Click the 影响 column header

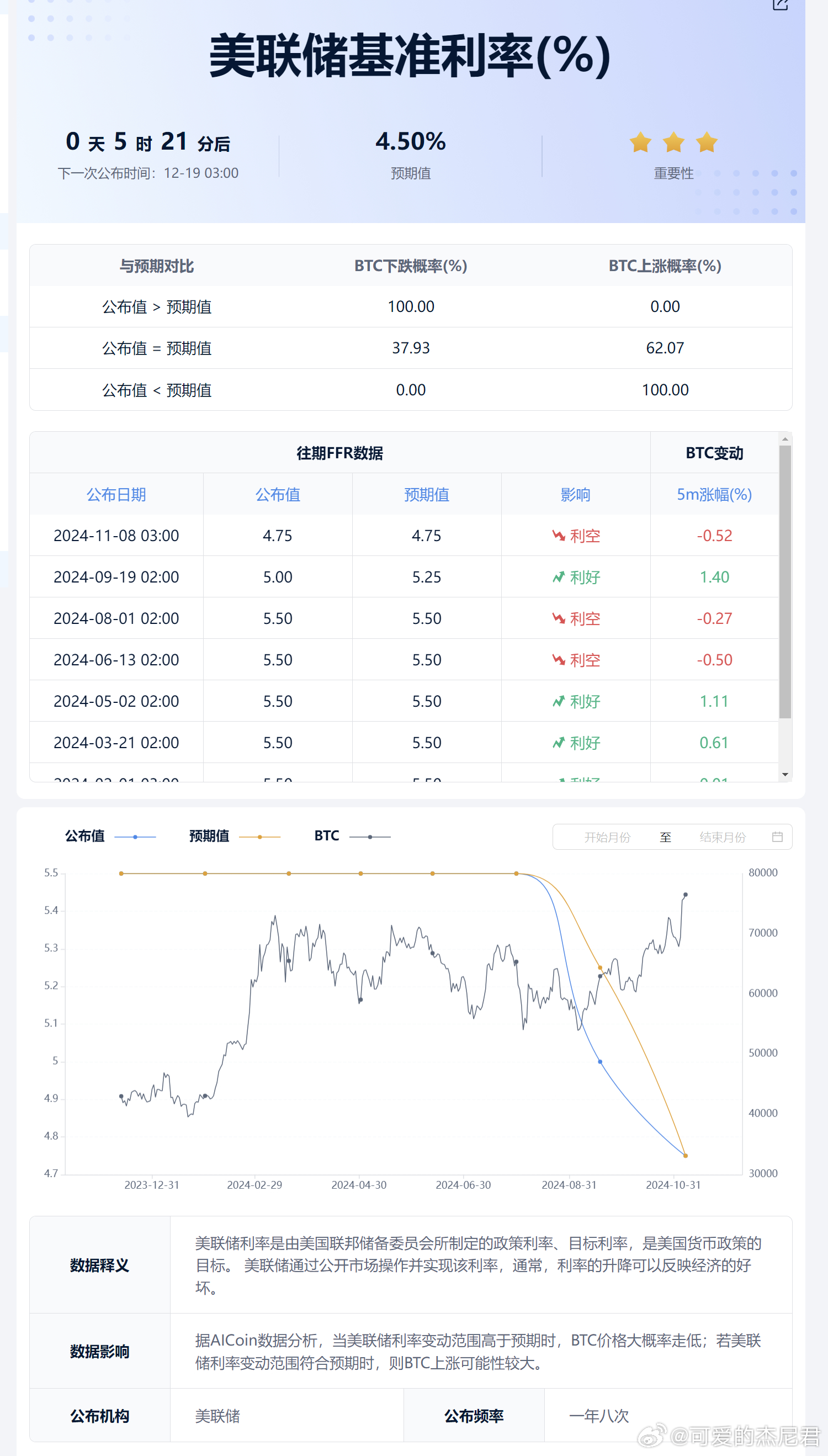pyautogui.click(x=576, y=494)
